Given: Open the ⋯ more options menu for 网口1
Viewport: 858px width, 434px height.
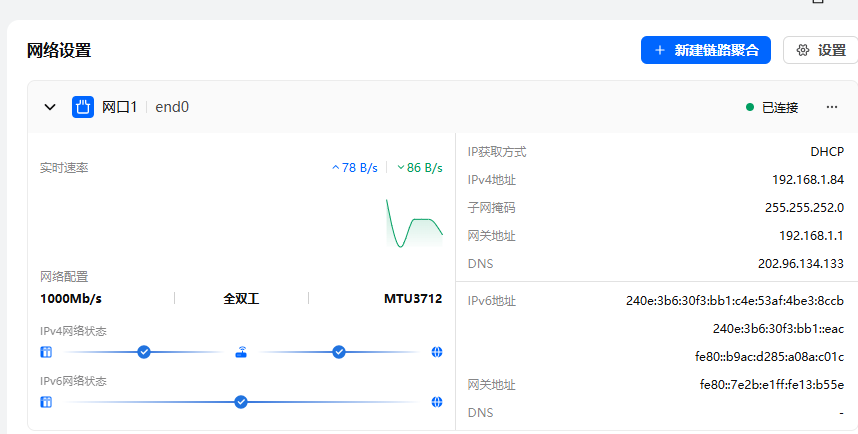Looking at the screenshot, I should point(831,107).
